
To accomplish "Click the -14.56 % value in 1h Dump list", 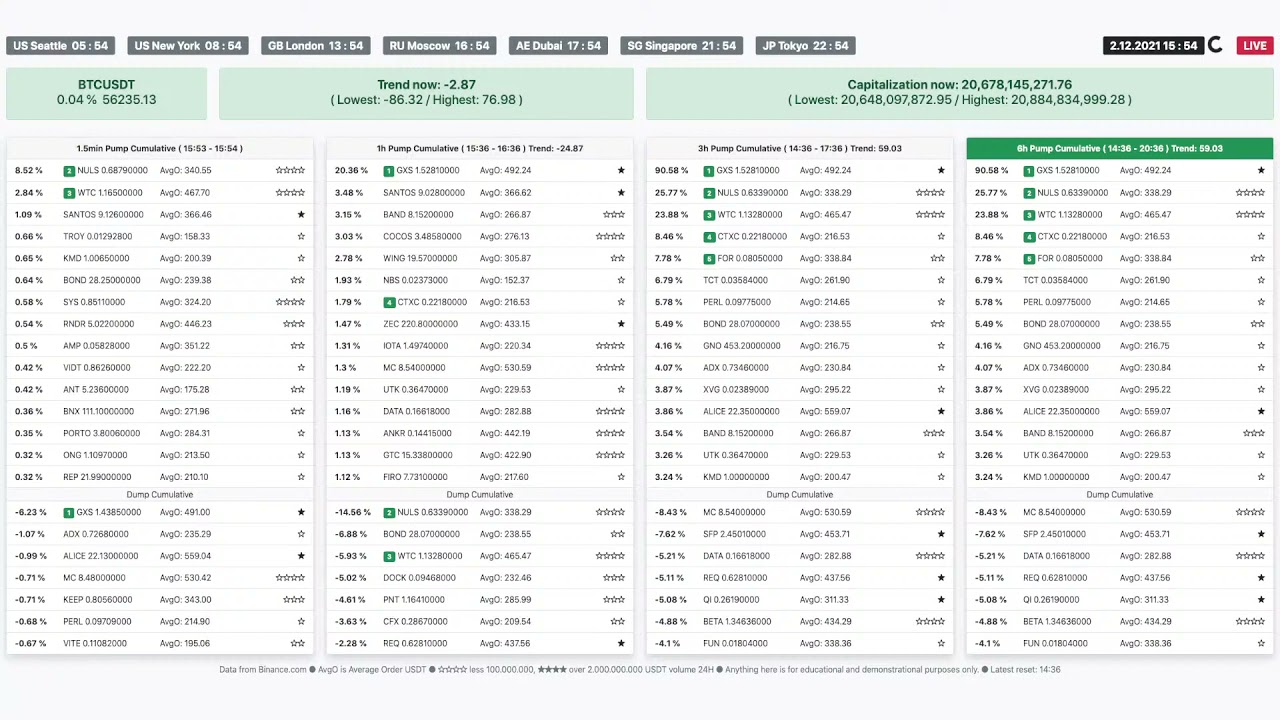I will click(353, 512).
